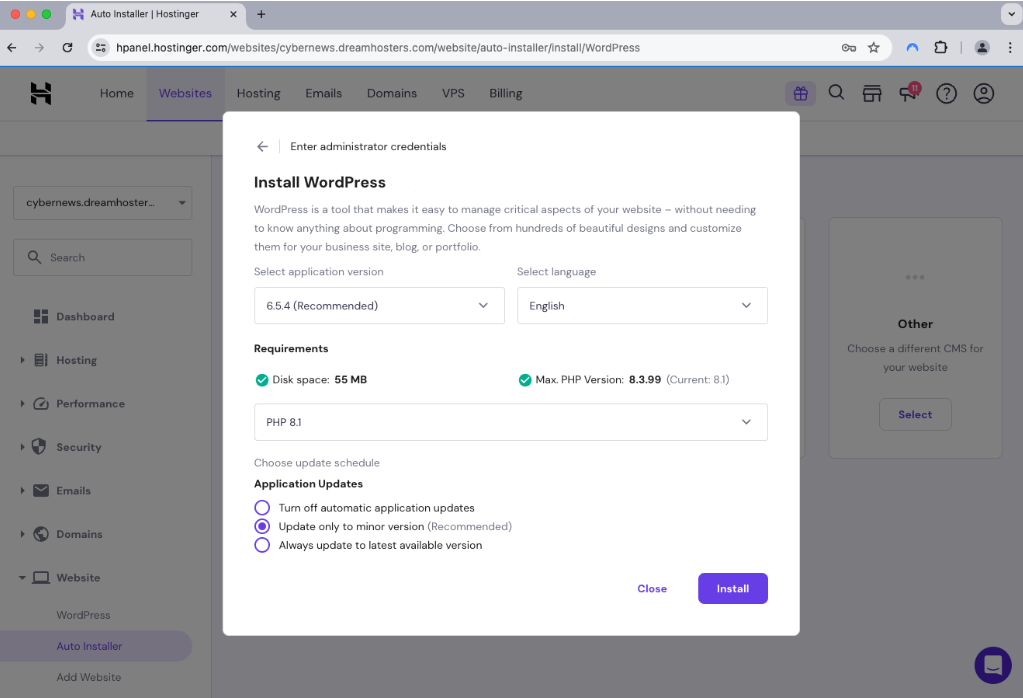
Task: Open the account profile icon in header
Action: click(983, 93)
